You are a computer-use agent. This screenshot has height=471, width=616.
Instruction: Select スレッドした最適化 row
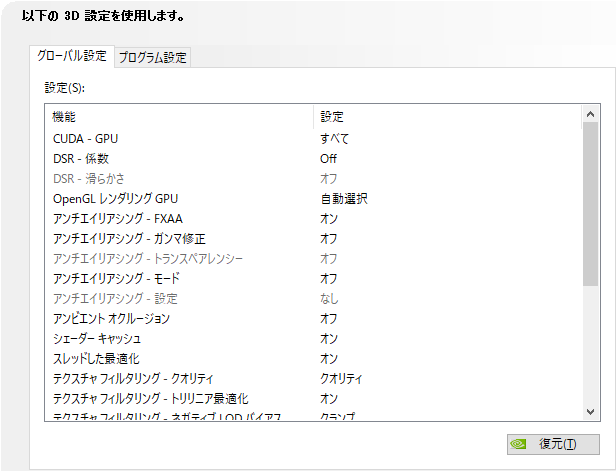pyautogui.click(x=313, y=359)
